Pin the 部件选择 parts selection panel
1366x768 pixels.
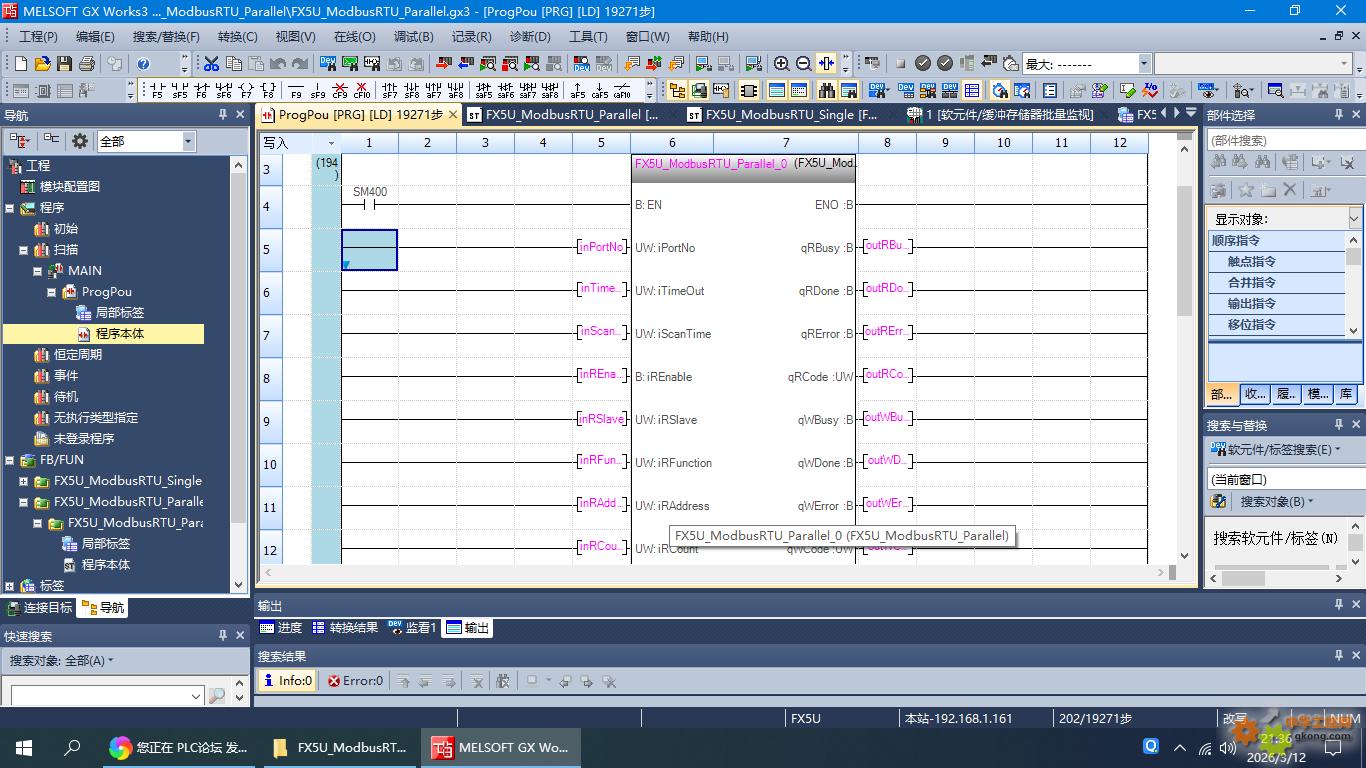(1339, 115)
